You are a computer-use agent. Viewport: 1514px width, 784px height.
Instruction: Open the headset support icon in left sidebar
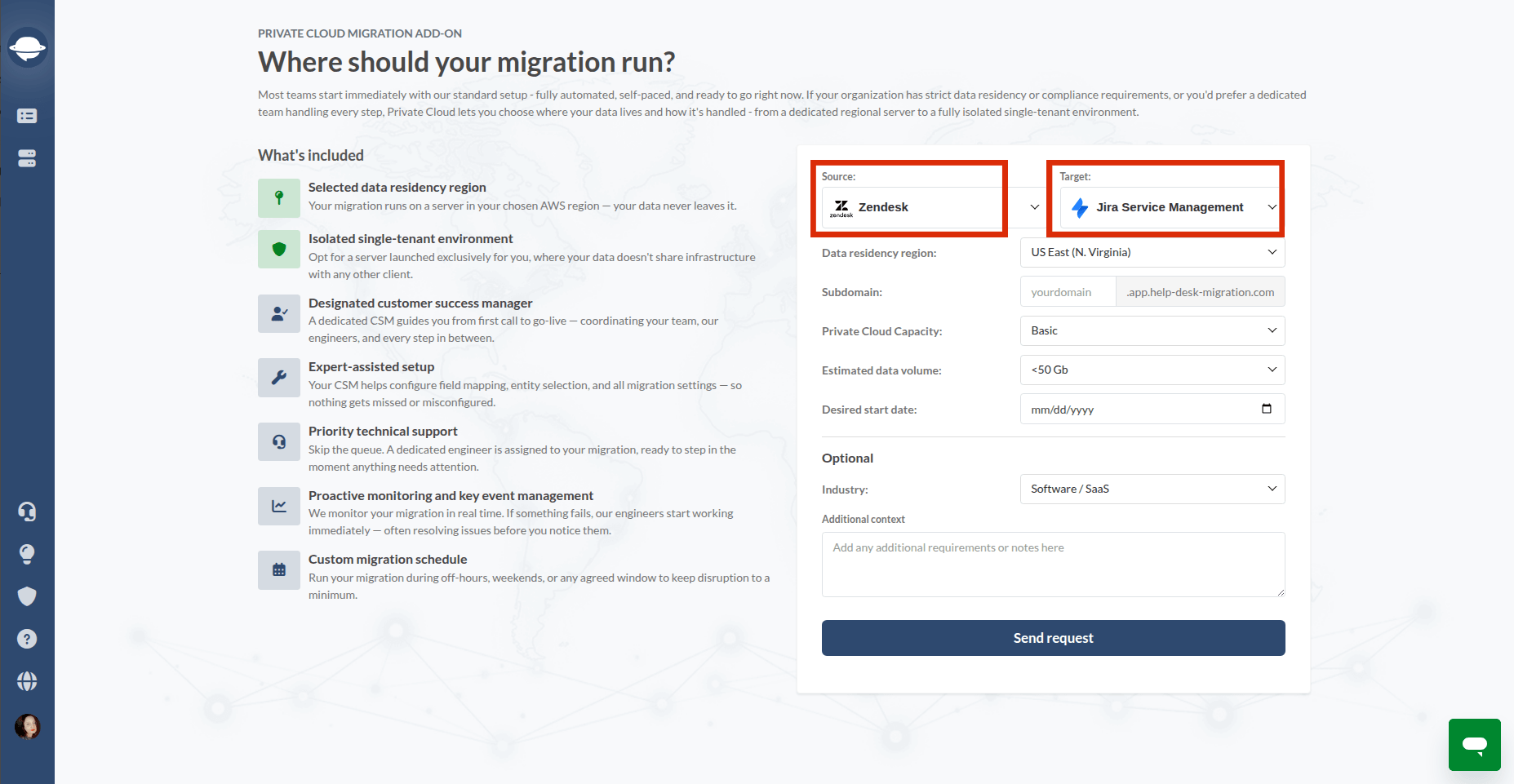click(x=27, y=512)
